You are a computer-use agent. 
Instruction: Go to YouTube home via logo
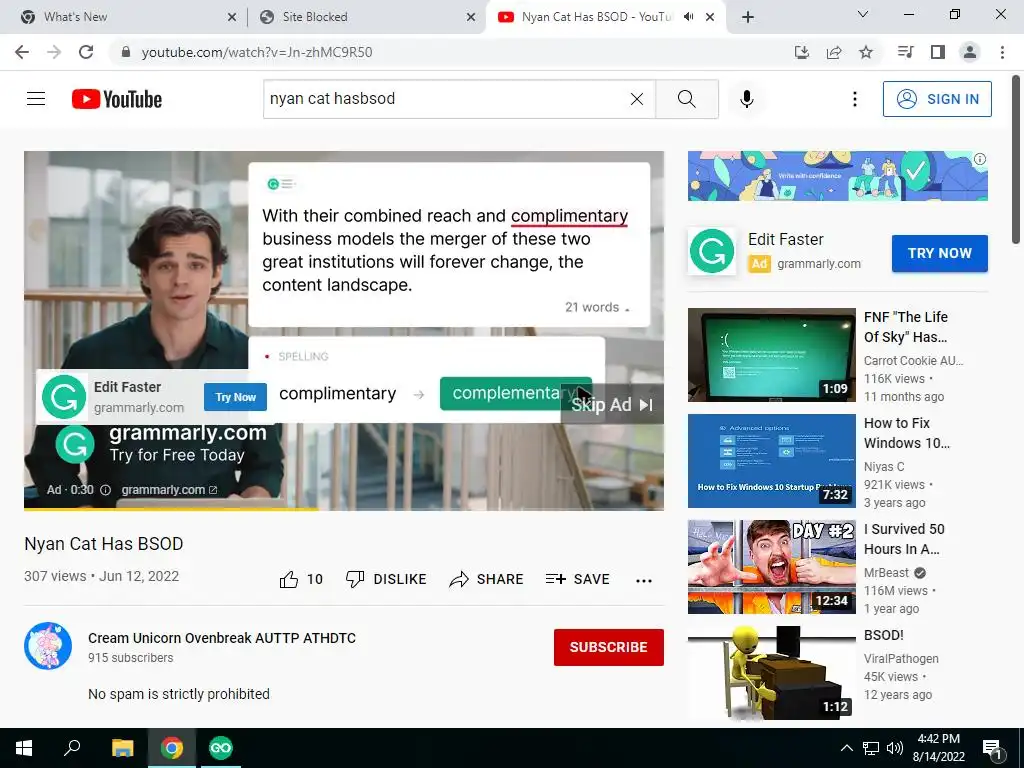(x=117, y=99)
